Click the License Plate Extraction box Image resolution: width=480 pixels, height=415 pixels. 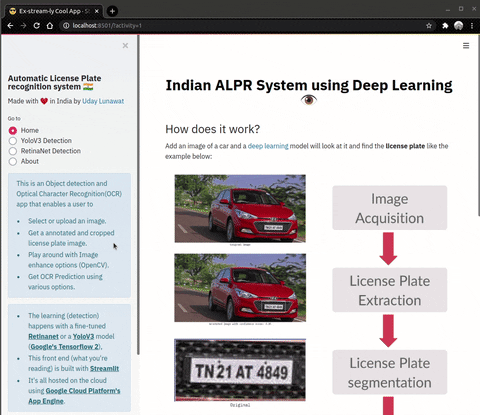pos(390,290)
